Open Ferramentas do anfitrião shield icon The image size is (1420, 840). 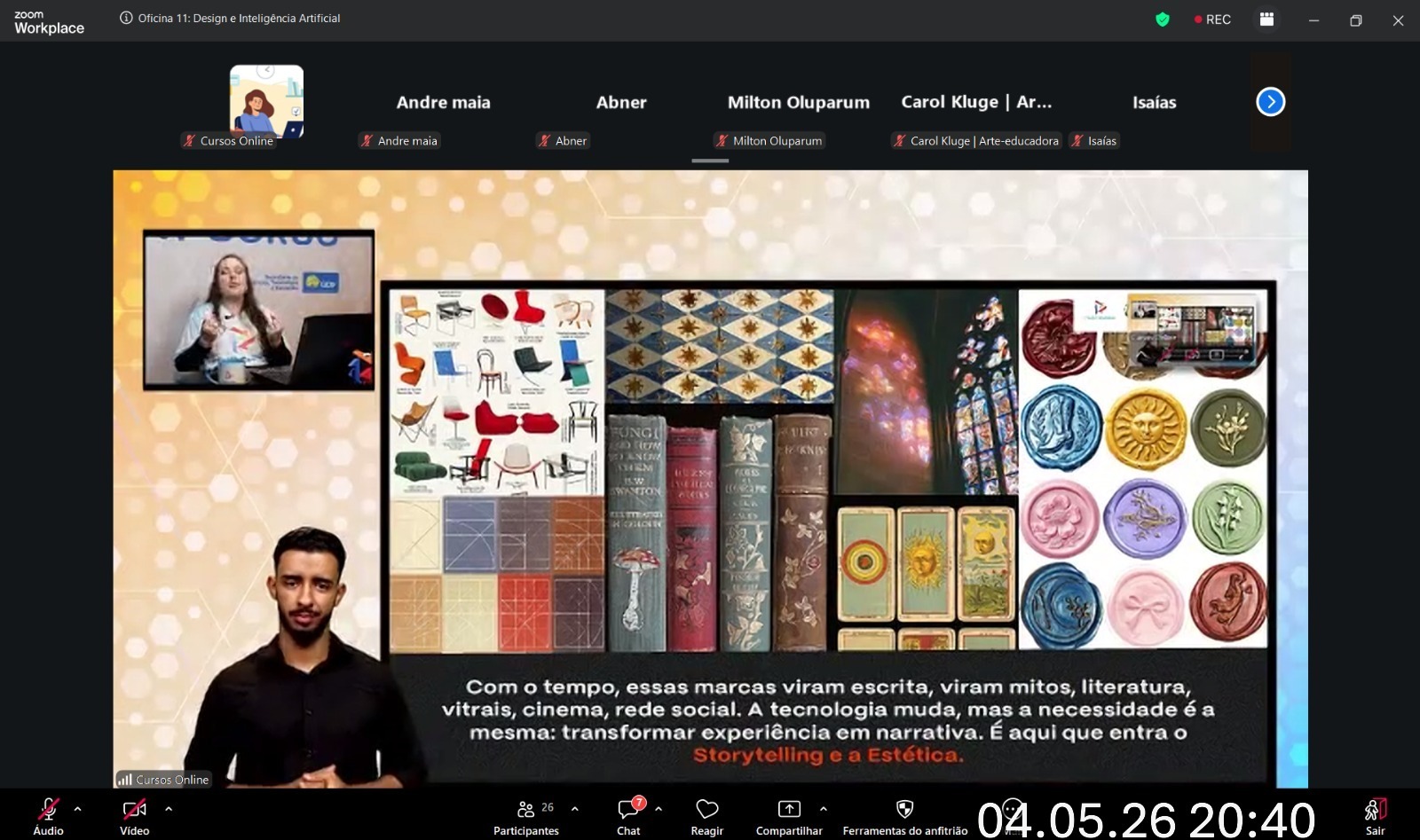[904, 816]
